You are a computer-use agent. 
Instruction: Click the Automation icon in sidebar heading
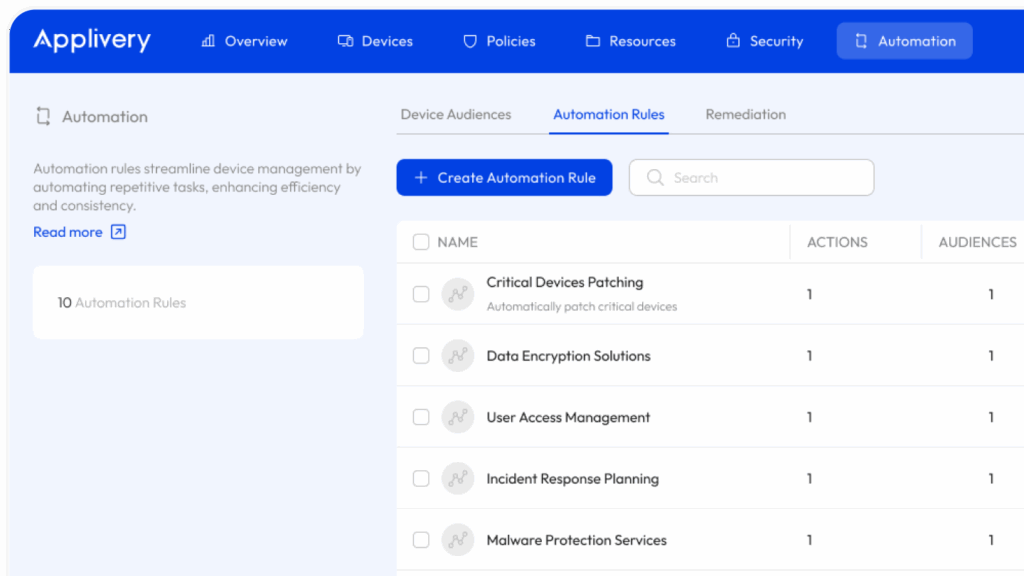tap(43, 117)
